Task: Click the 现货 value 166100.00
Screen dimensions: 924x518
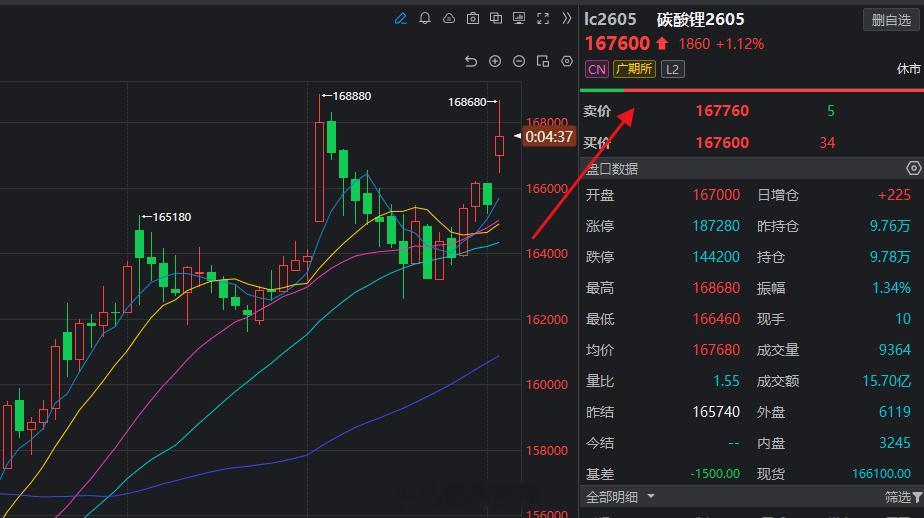Action: (881, 474)
